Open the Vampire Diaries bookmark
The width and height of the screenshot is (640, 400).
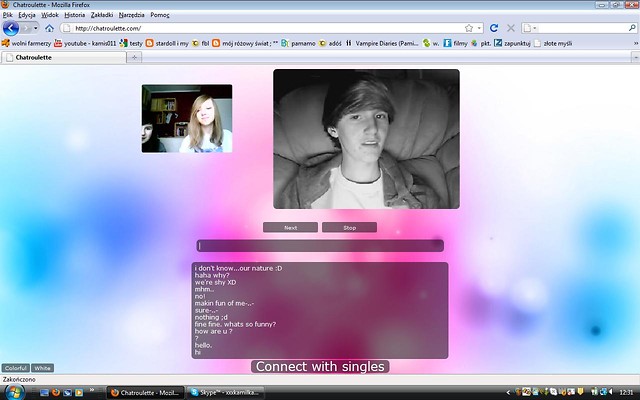click(382, 43)
